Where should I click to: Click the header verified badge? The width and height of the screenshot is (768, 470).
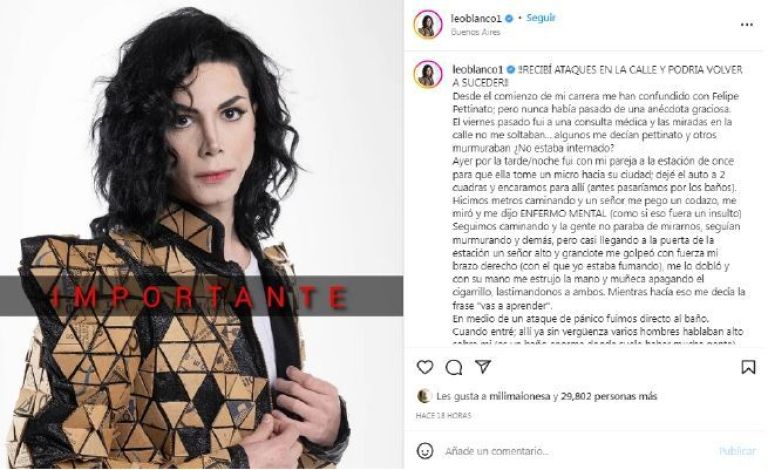pyautogui.click(x=509, y=19)
